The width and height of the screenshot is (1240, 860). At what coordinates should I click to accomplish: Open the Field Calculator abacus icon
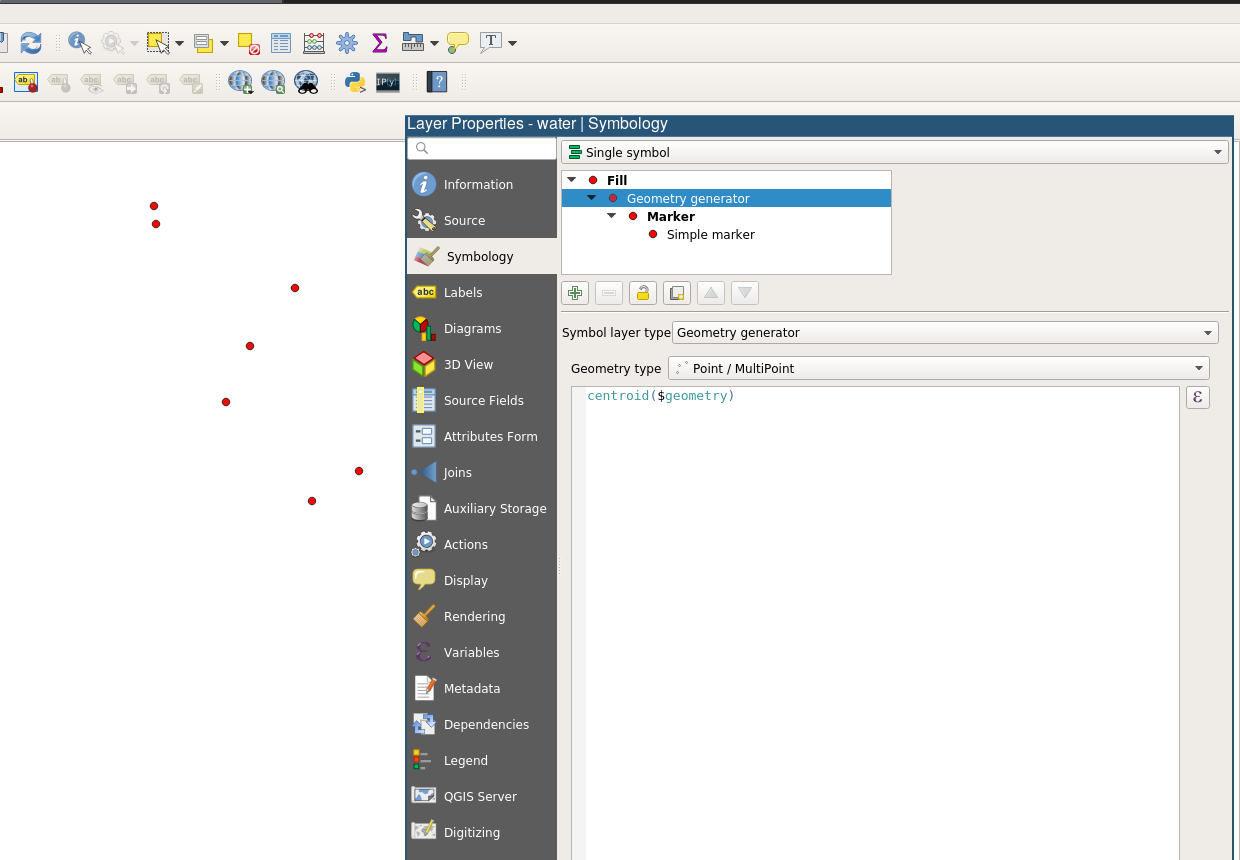coord(314,43)
